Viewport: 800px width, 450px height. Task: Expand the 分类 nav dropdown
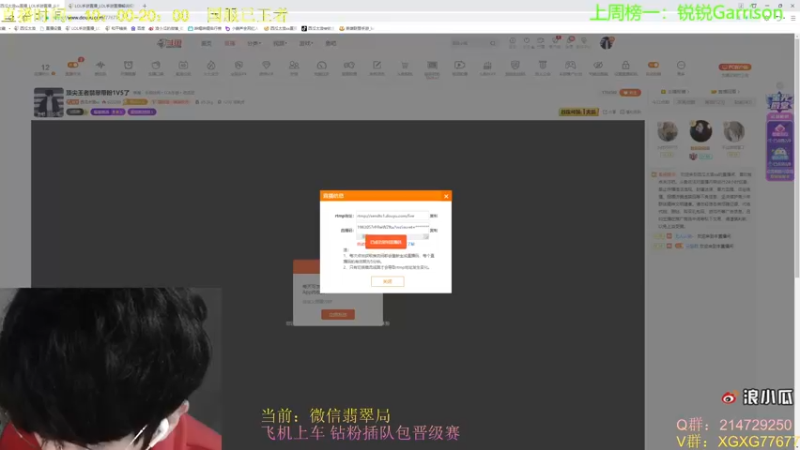coord(254,43)
